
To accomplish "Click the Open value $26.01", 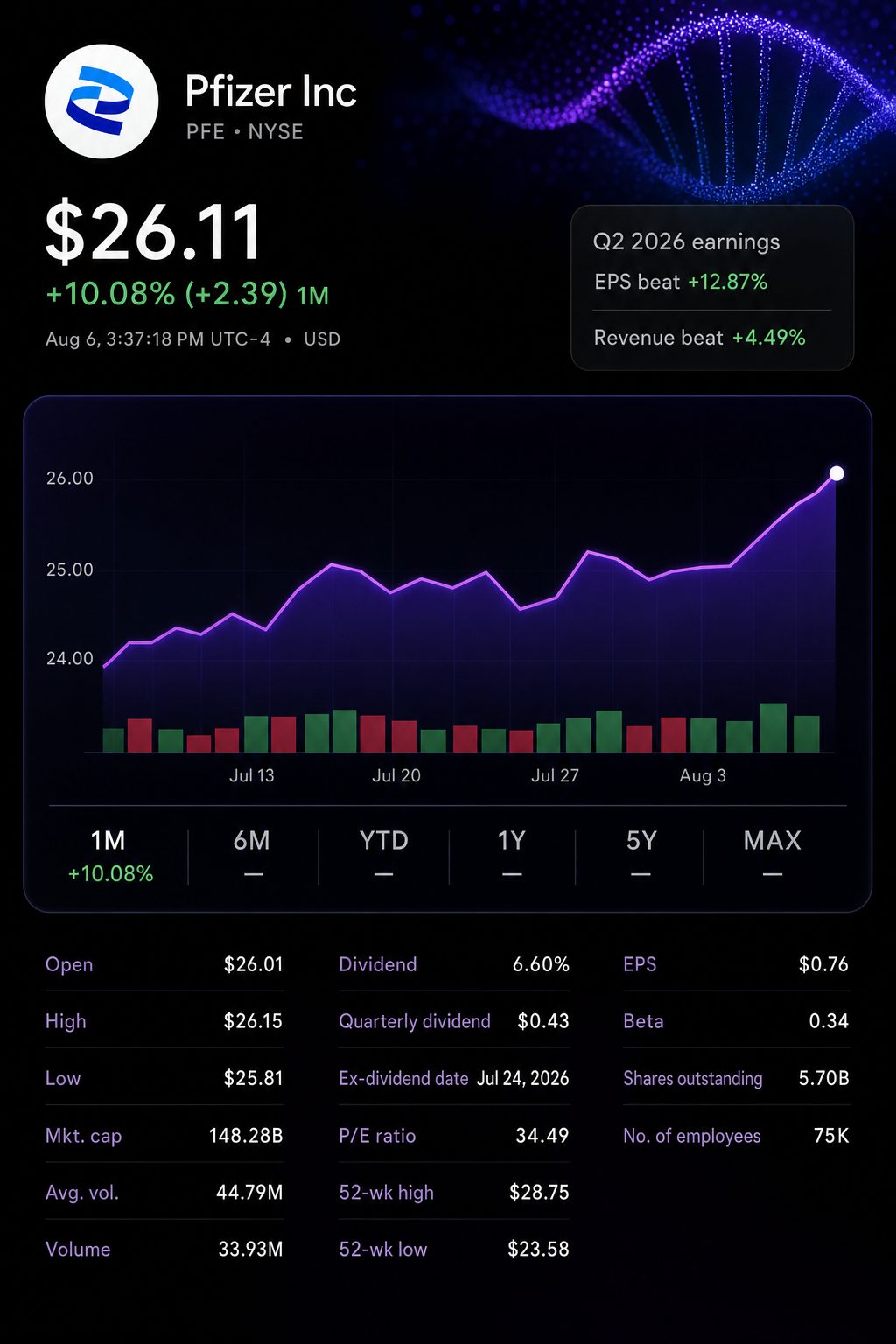I will [254, 964].
